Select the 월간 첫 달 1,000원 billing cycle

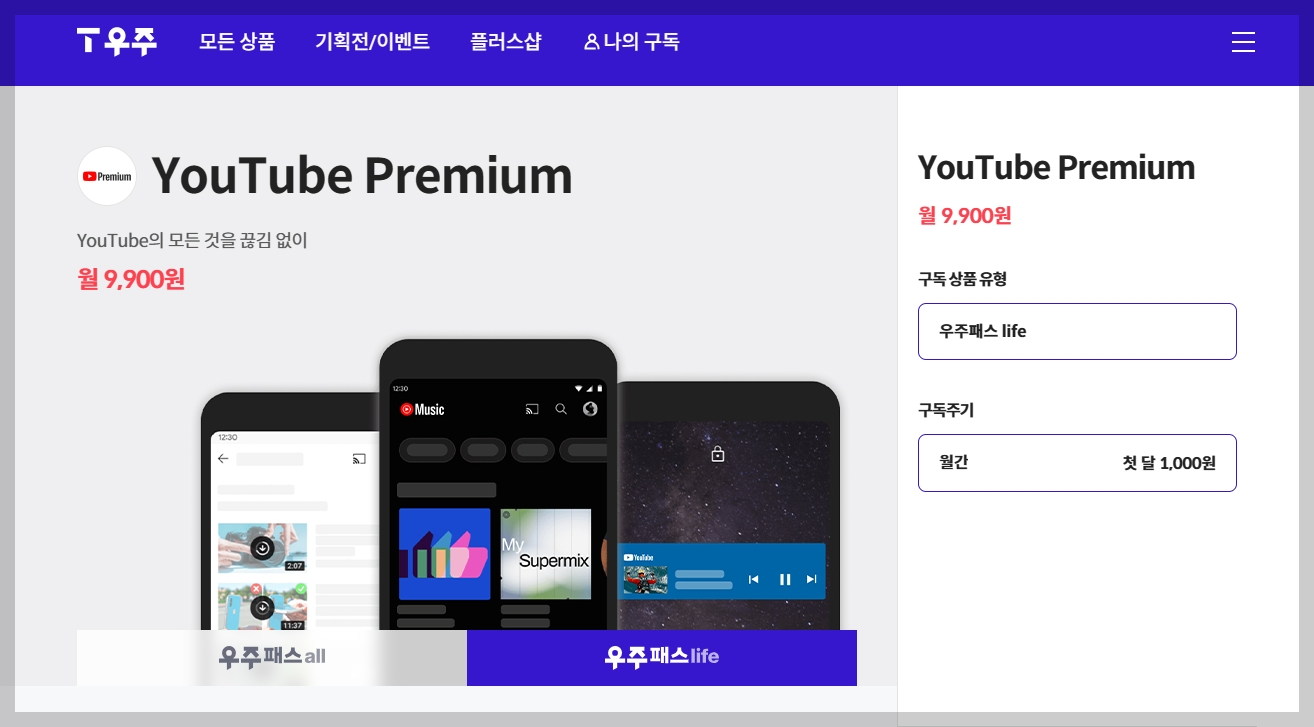[x=1077, y=463]
